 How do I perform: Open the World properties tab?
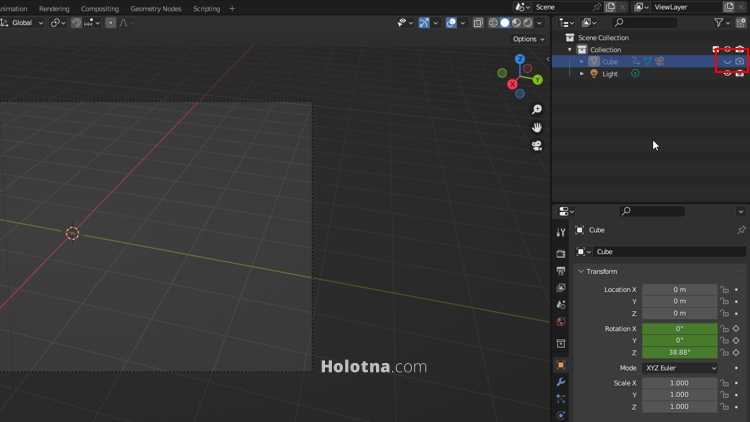point(561,322)
